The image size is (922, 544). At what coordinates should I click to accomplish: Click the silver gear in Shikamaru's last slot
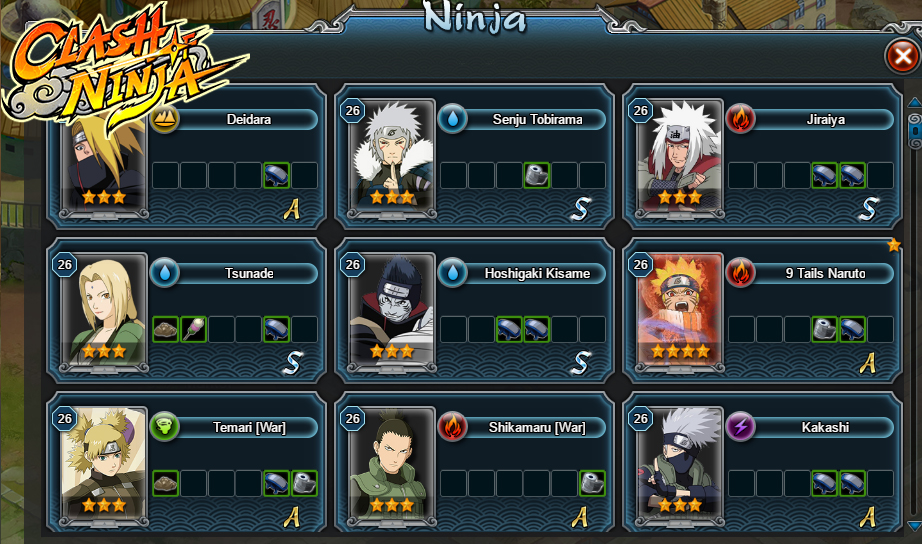pos(592,483)
